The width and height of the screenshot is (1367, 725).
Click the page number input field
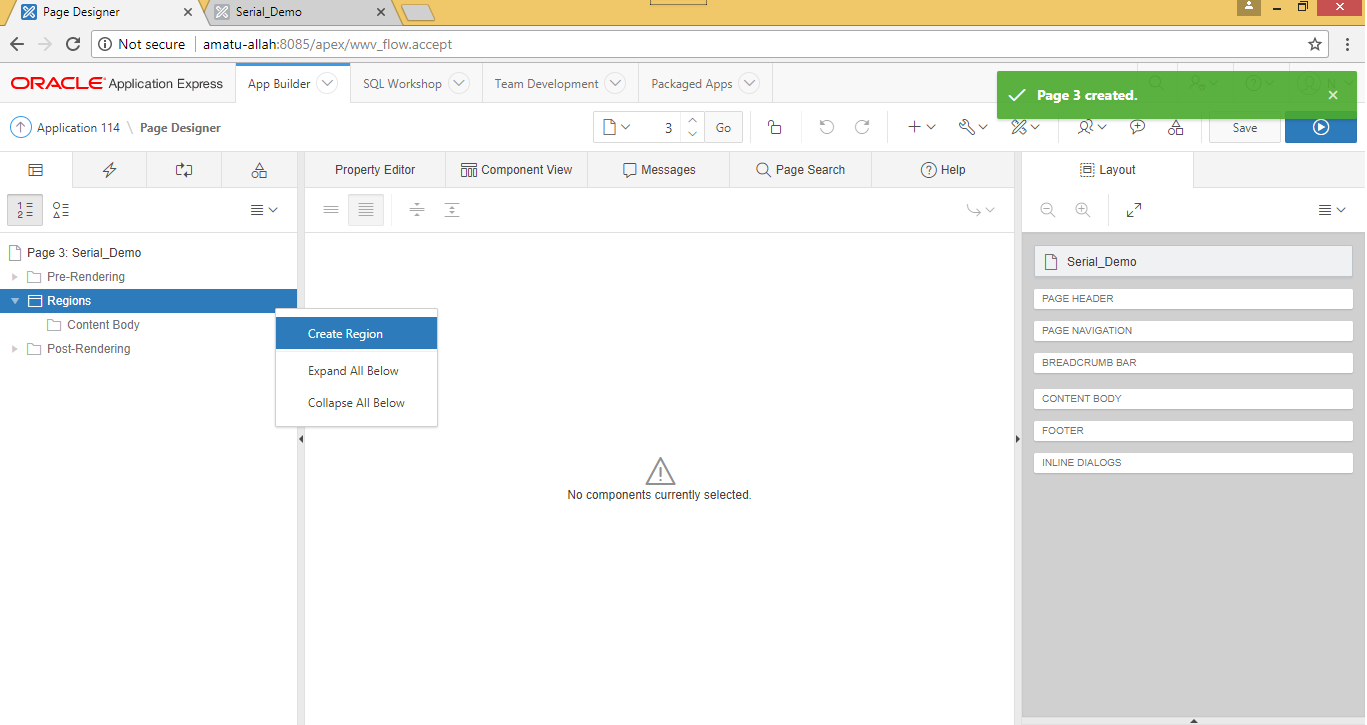point(667,127)
